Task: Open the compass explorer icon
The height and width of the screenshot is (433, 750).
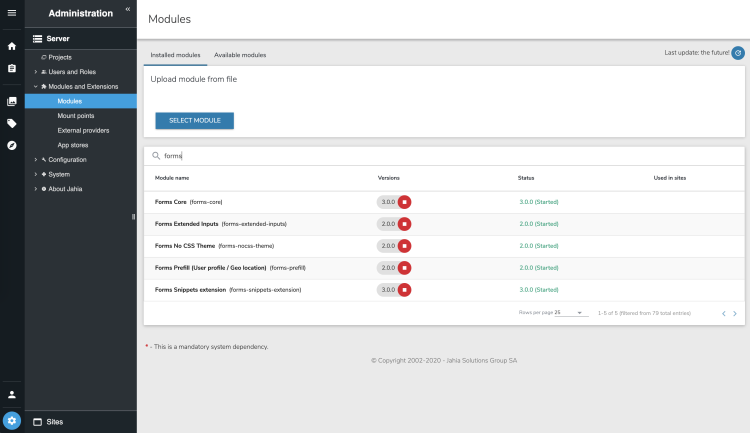Action: click(x=12, y=145)
